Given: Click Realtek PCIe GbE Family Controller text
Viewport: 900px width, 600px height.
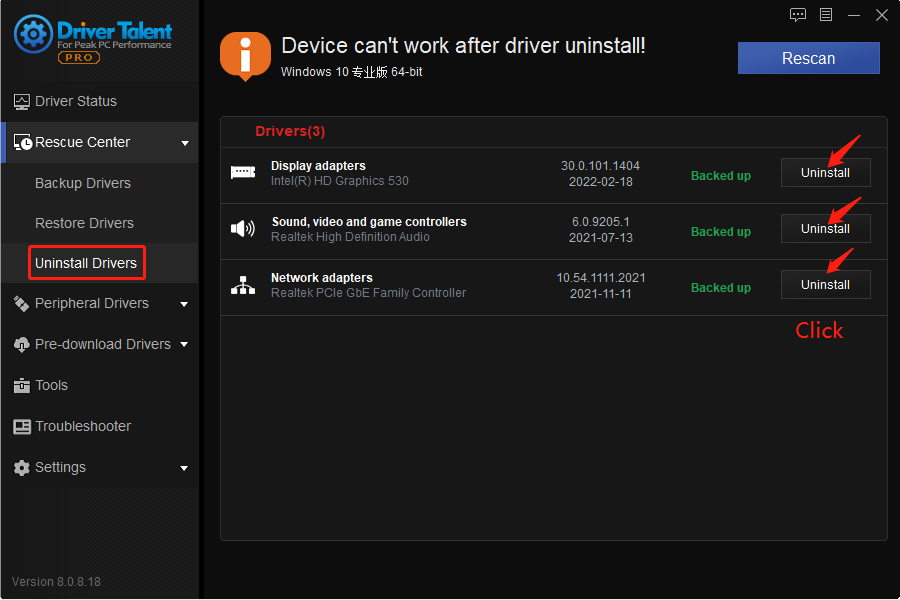Looking at the screenshot, I should [x=368, y=293].
